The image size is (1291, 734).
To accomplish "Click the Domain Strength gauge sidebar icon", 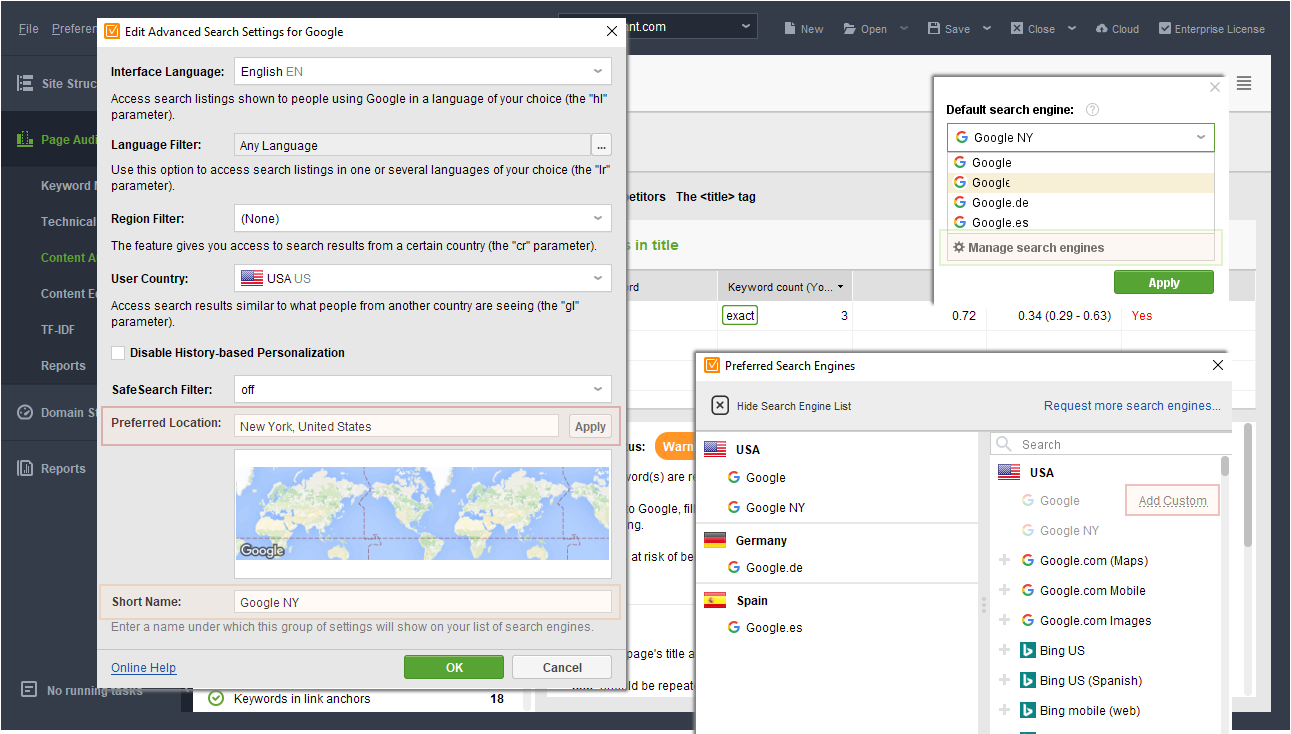I will click(x=26, y=412).
